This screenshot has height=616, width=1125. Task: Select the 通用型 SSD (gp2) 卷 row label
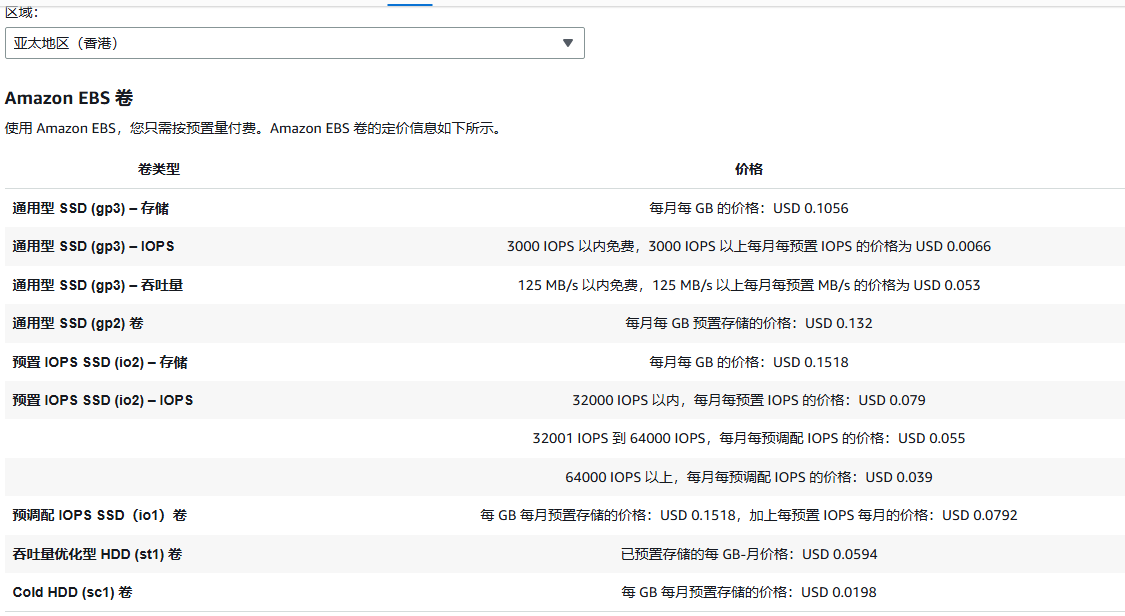tap(77, 323)
